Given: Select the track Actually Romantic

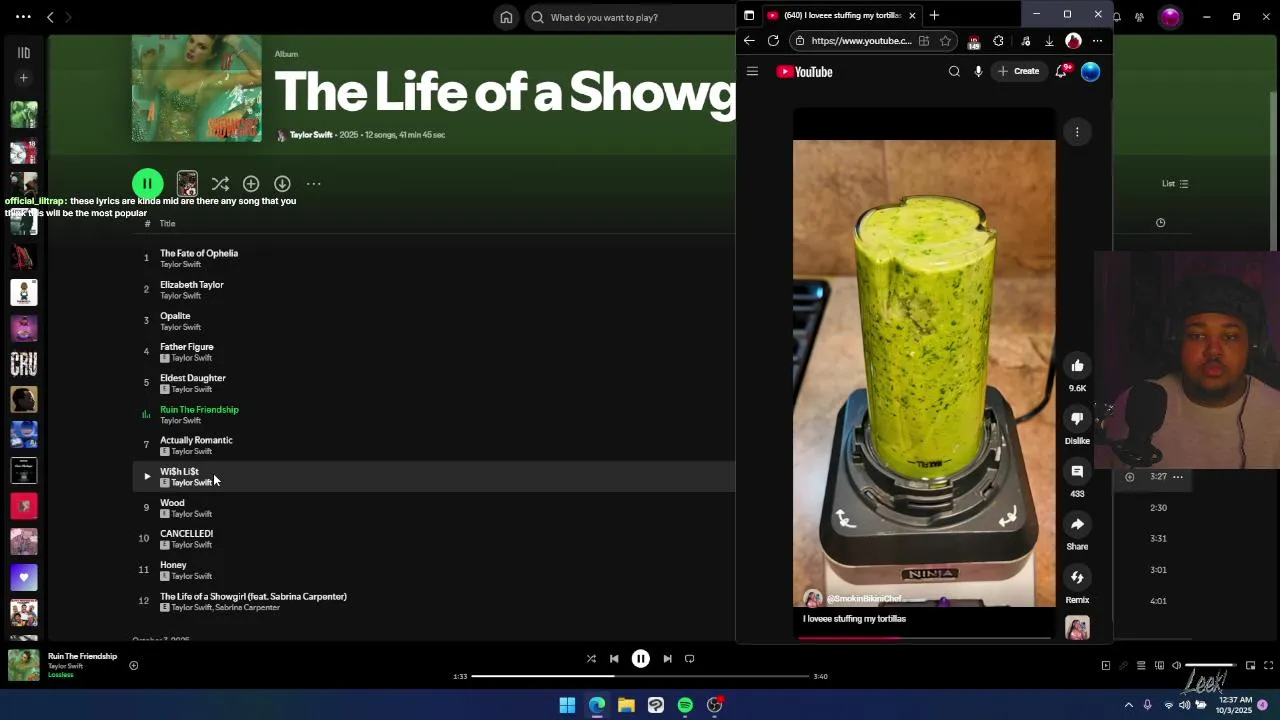Looking at the screenshot, I should click(196, 440).
